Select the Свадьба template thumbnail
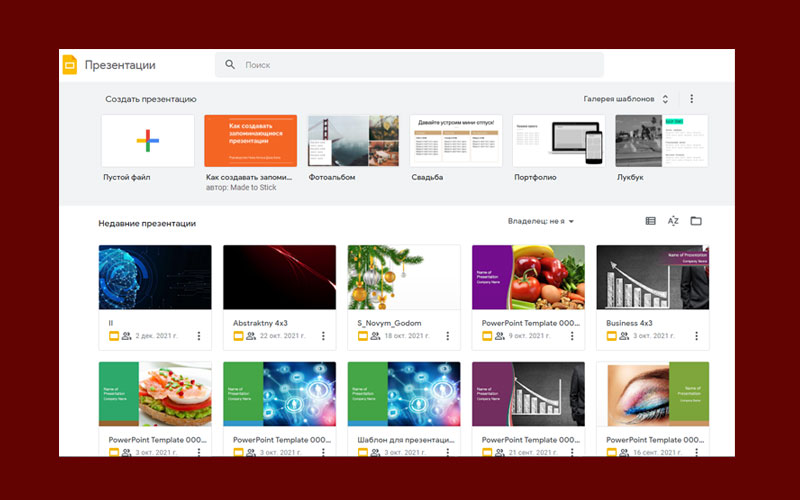Screen dimensions: 800x500 pyautogui.click(x=456, y=141)
